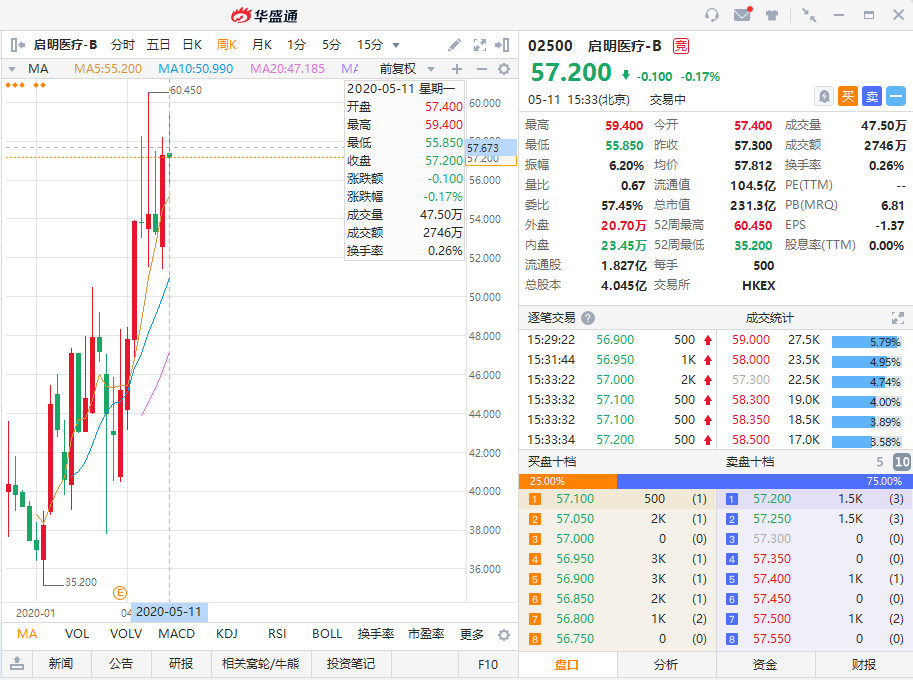Open the 新闻 news tab

tap(61, 664)
